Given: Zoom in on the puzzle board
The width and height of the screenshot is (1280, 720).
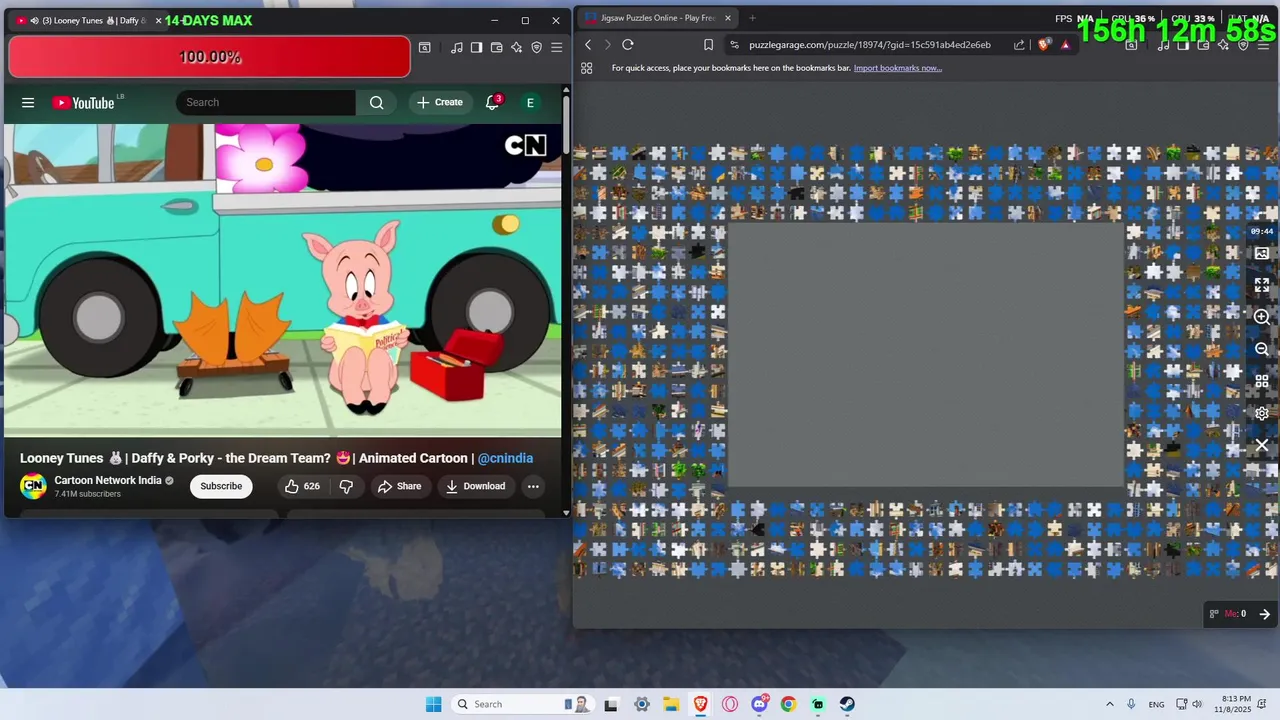Looking at the screenshot, I should tap(1262, 317).
